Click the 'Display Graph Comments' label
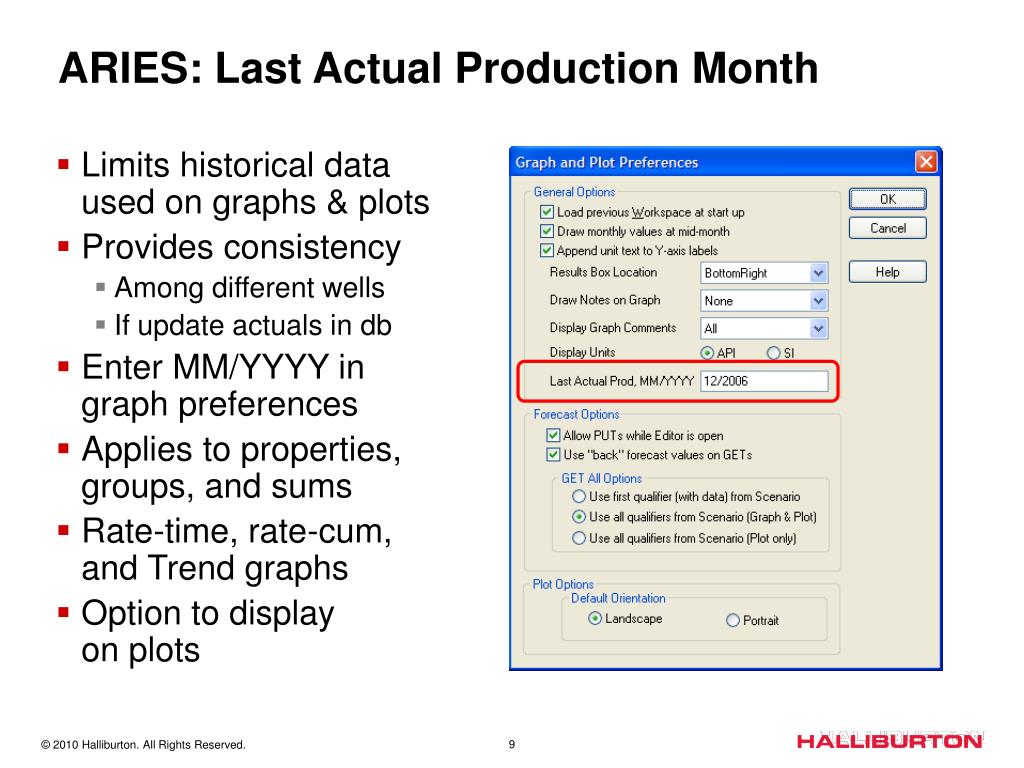The width and height of the screenshot is (1024, 768). tap(613, 328)
